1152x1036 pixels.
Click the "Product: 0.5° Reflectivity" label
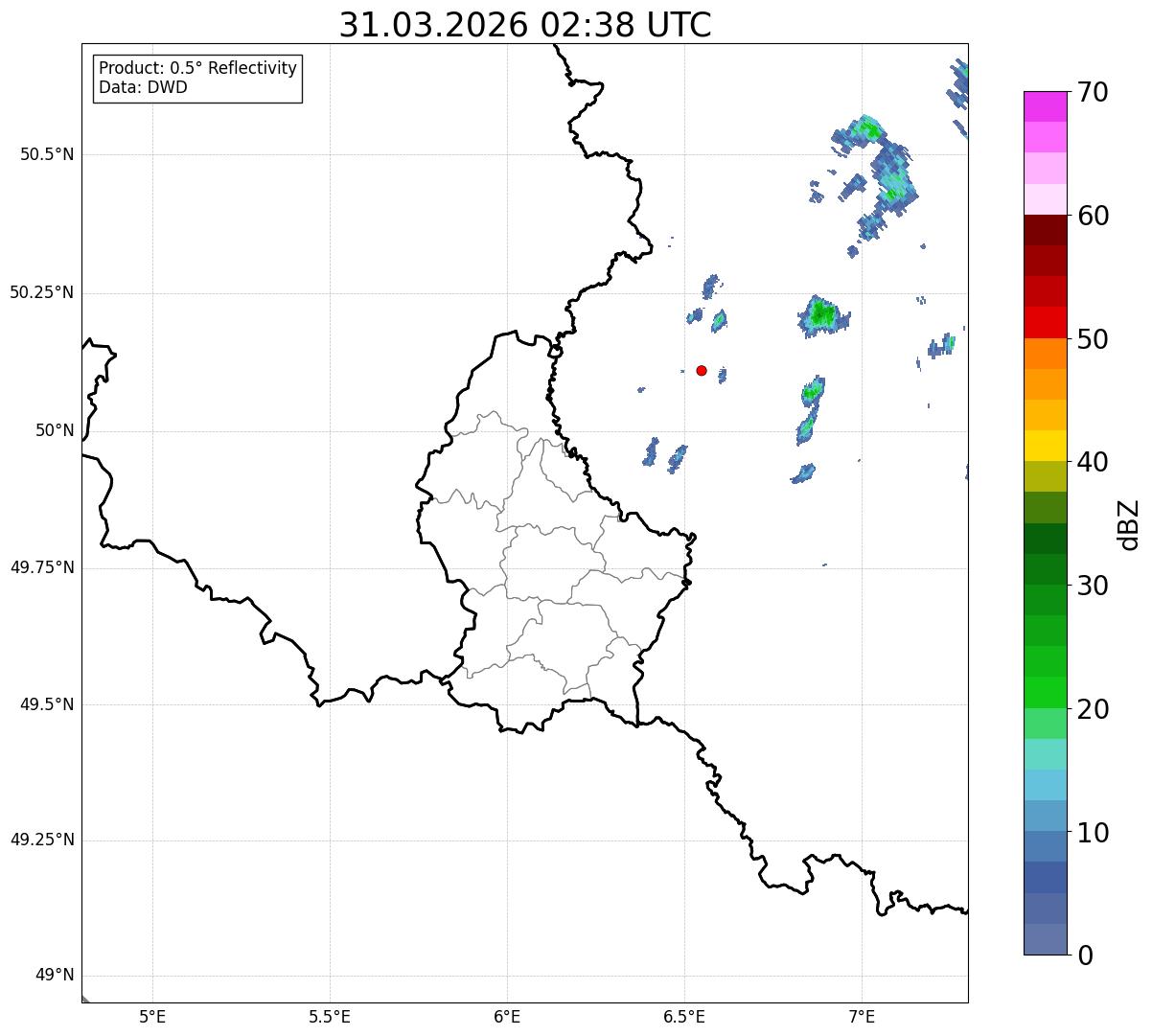click(197, 69)
